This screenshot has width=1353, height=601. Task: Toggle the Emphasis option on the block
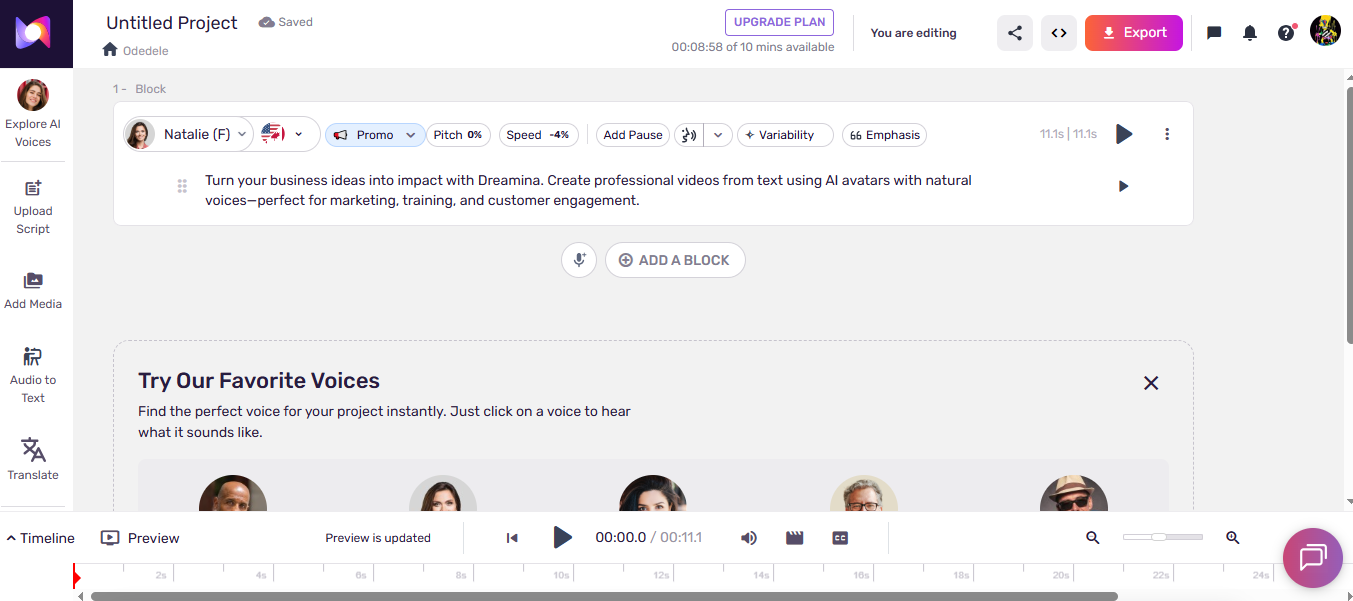[884, 134]
